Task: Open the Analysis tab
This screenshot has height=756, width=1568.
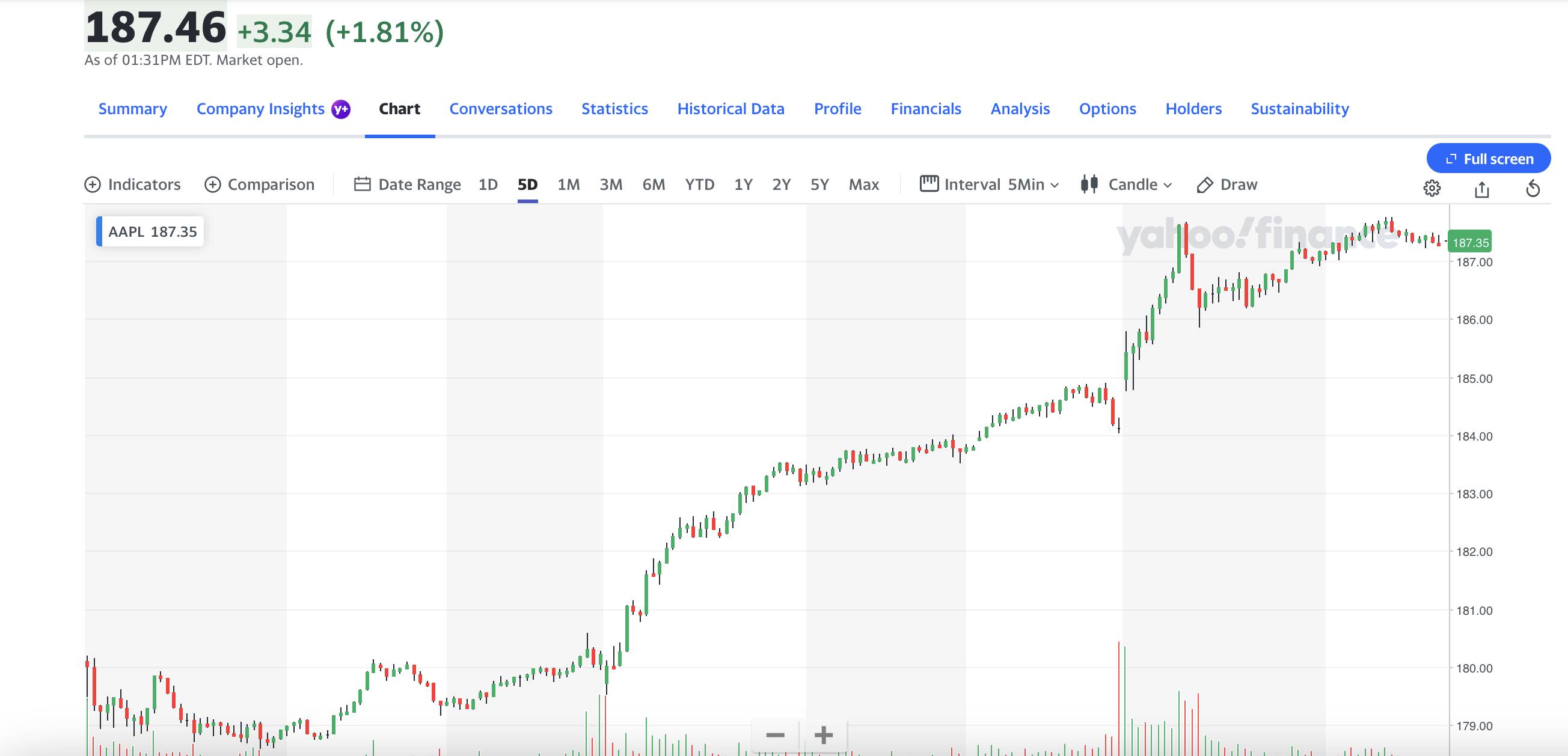Action: coord(1020,109)
